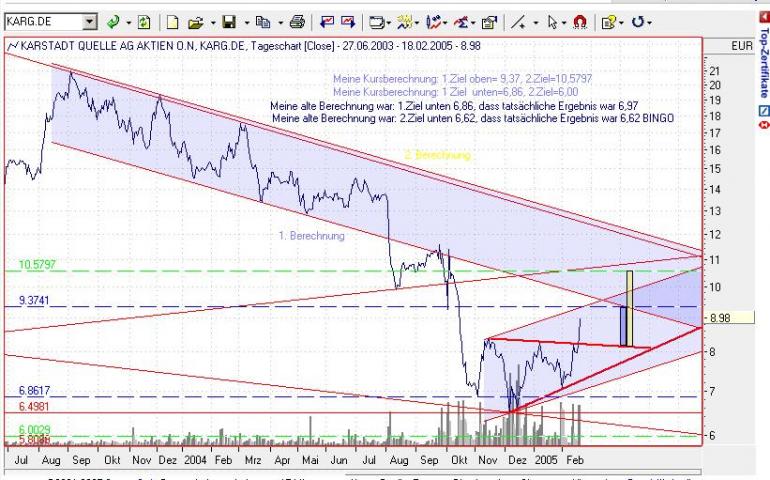Image resolution: width=770 pixels, height=480 pixels.
Task: Toggle the red magnet snap tool
Action: [x=580, y=22]
